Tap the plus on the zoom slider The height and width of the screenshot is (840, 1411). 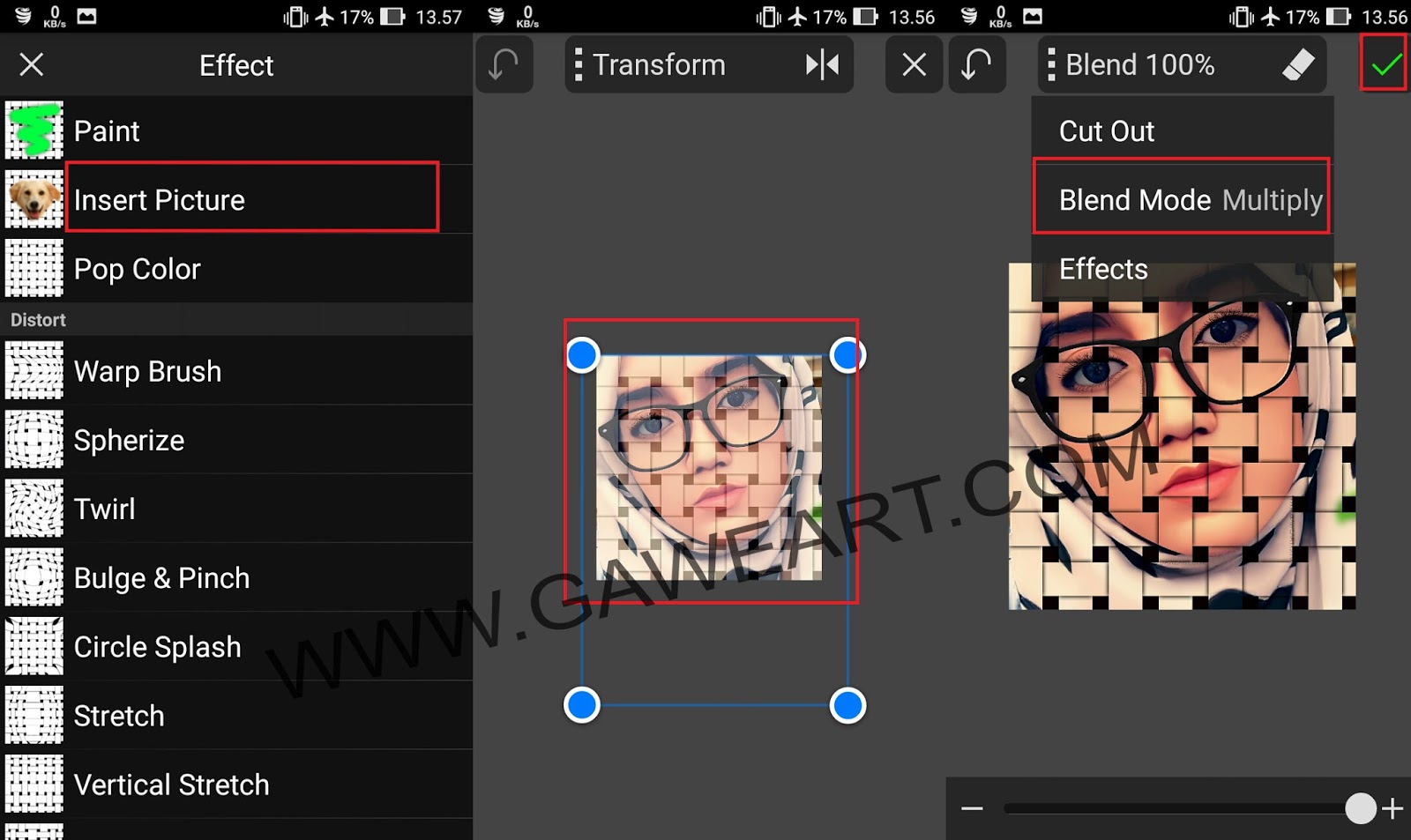click(1393, 807)
